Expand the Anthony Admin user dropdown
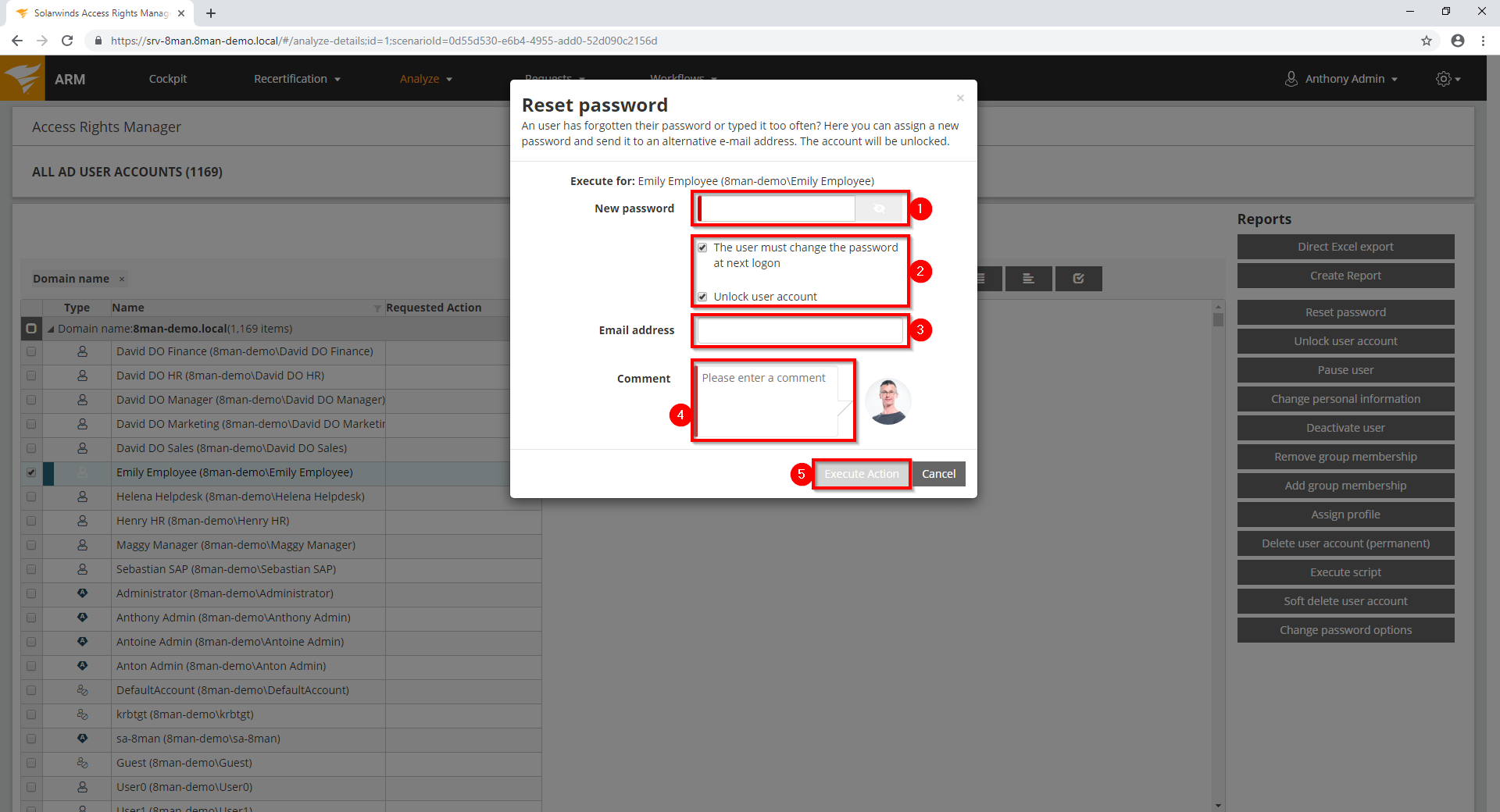Screen dimensions: 1500x812 tap(1342, 79)
